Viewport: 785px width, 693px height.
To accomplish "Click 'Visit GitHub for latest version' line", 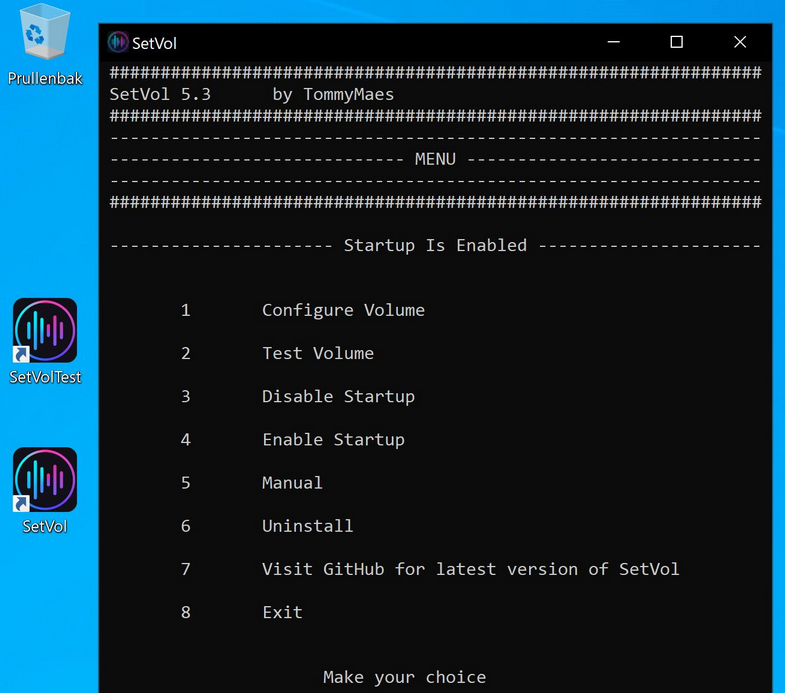I will tap(471, 569).
